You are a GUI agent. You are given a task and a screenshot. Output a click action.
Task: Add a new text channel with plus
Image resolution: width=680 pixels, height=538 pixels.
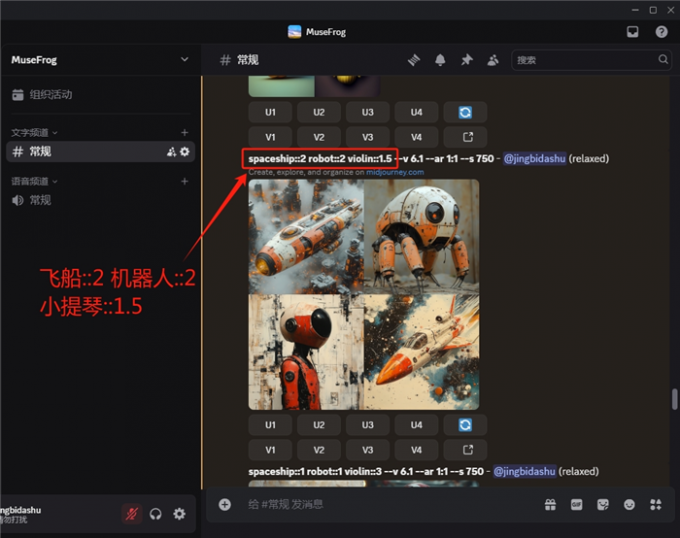click(185, 132)
